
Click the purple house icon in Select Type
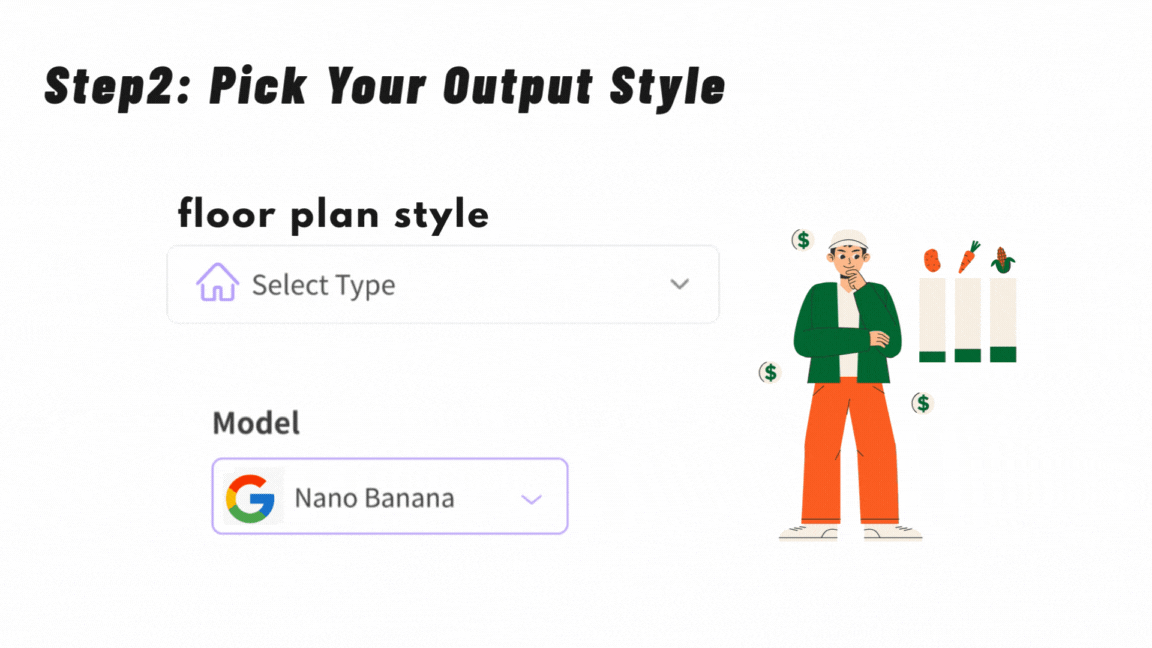click(218, 285)
